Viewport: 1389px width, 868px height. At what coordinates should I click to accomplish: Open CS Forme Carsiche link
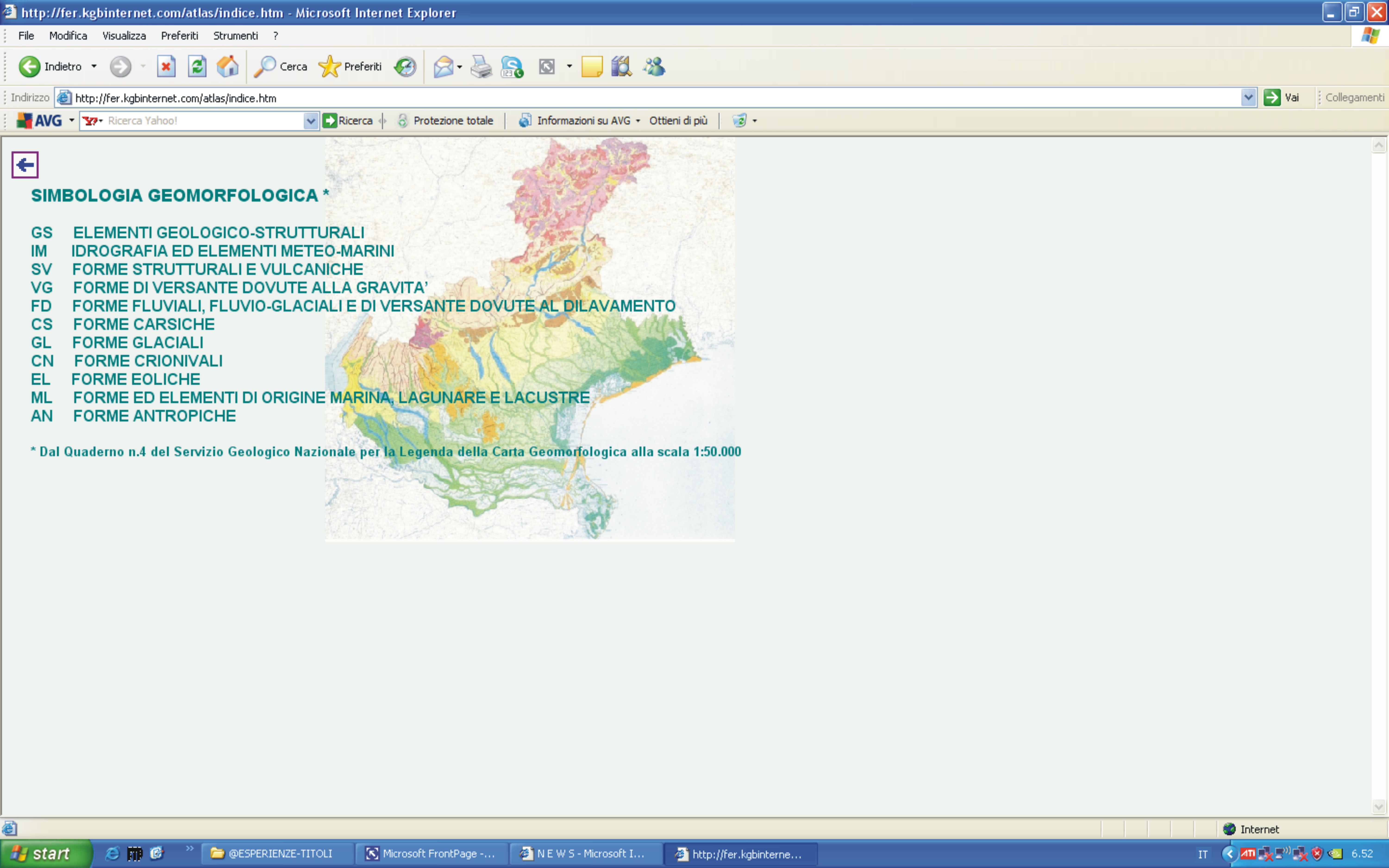point(123,324)
